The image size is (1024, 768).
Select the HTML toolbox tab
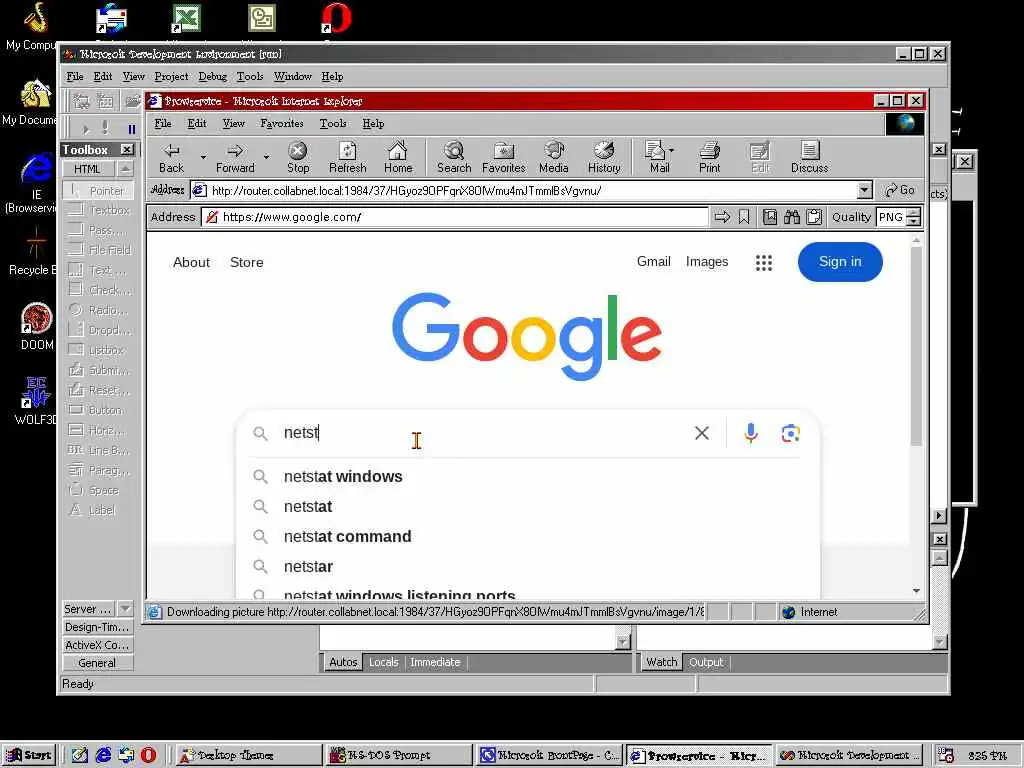[87, 169]
